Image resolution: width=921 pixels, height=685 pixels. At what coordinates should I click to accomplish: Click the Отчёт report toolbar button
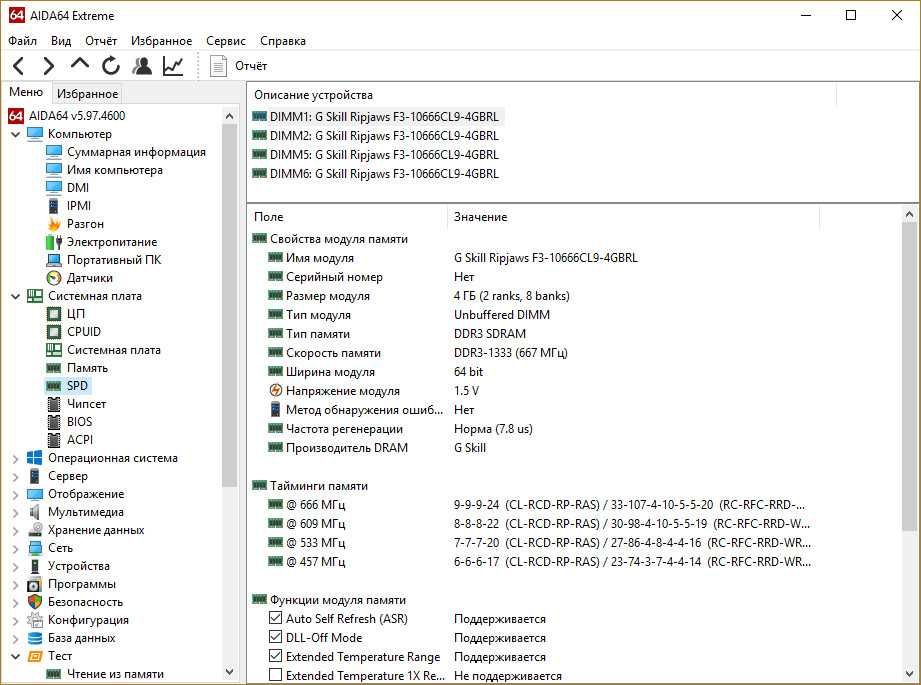[x=238, y=66]
